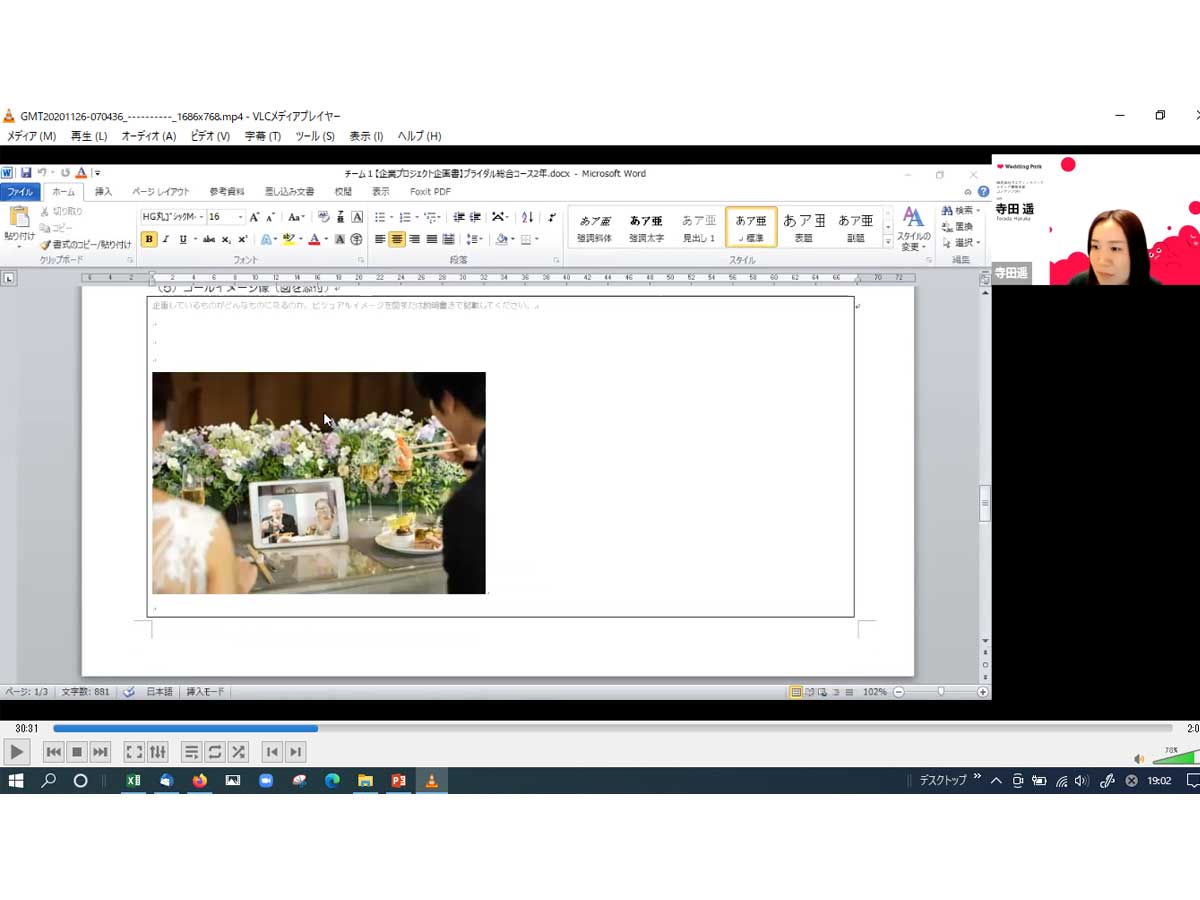Screen dimensions: 1200x900
Task: Switch to ページ レイアウト tab
Action: pyautogui.click(x=161, y=192)
